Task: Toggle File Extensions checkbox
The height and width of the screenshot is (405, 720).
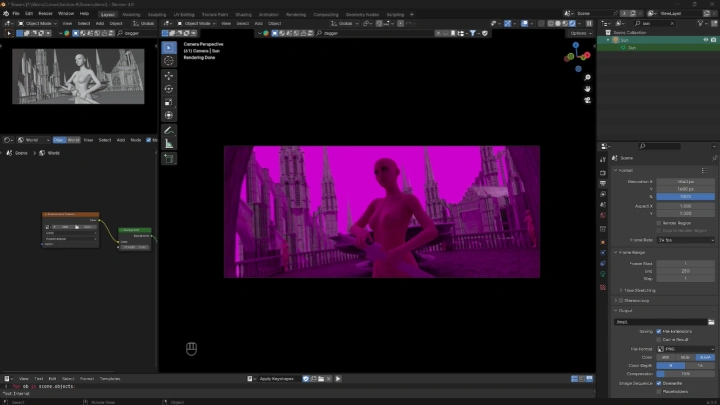Action: (x=659, y=332)
